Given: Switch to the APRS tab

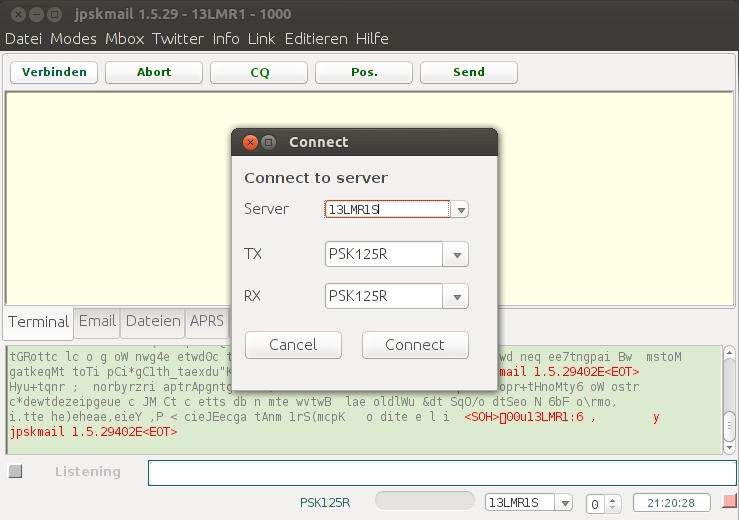Looking at the screenshot, I should point(207,322).
